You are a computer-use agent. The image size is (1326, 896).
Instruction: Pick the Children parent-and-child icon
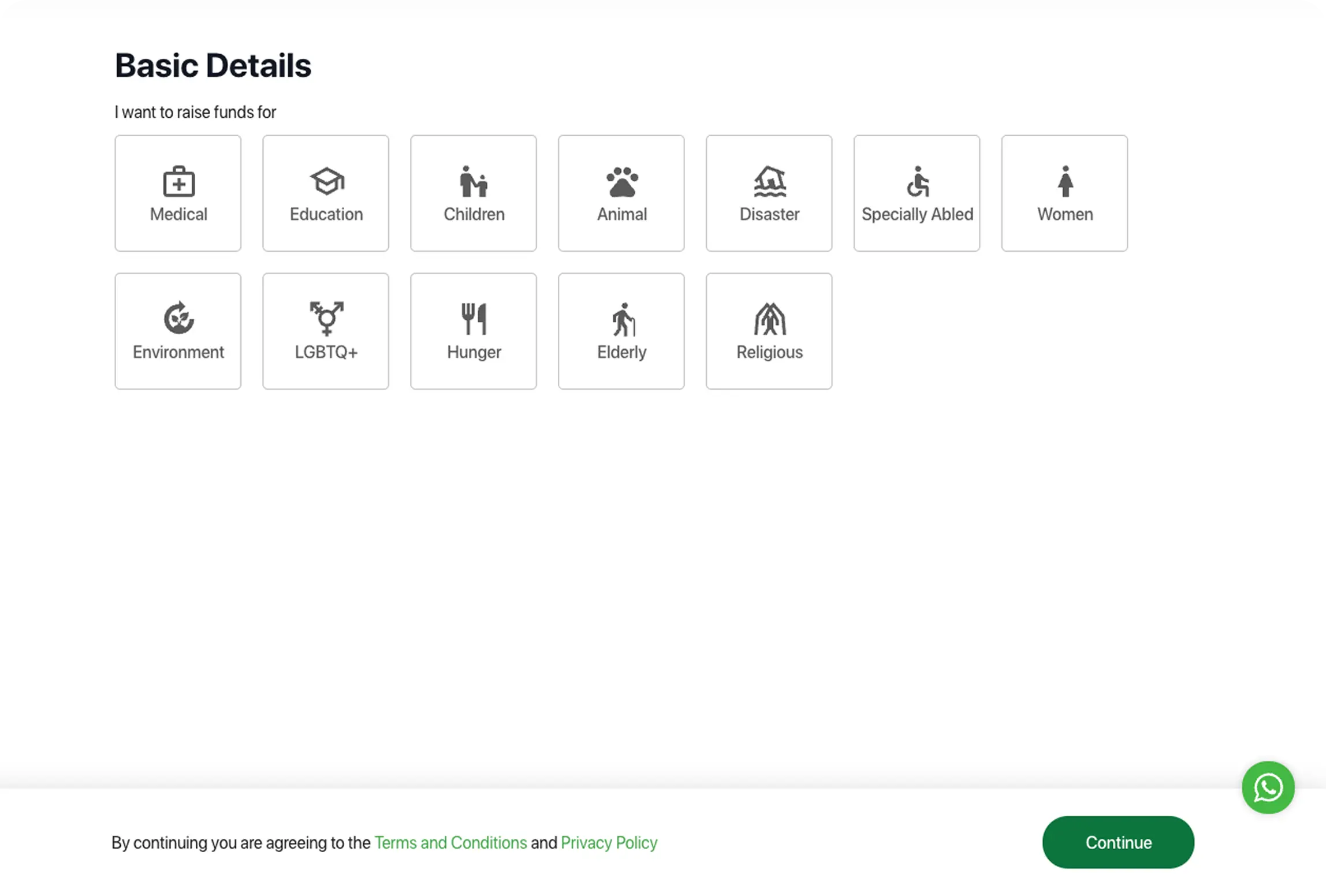pyautogui.click(x=474, y=182)
